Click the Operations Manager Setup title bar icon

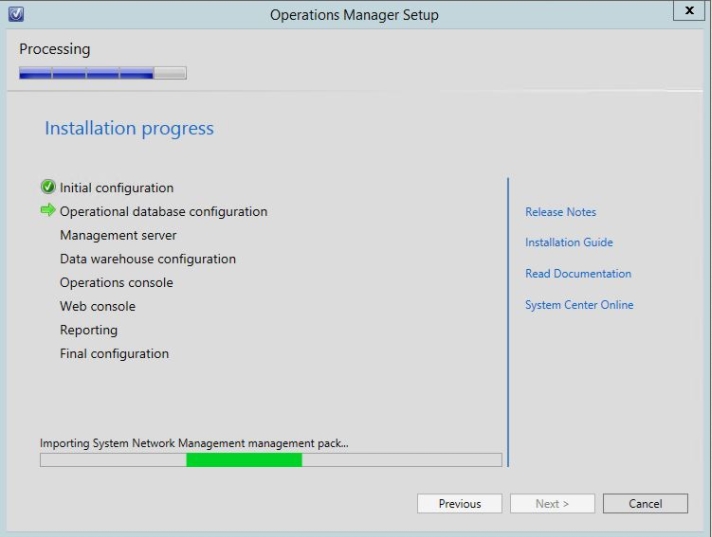click(14, 15)
